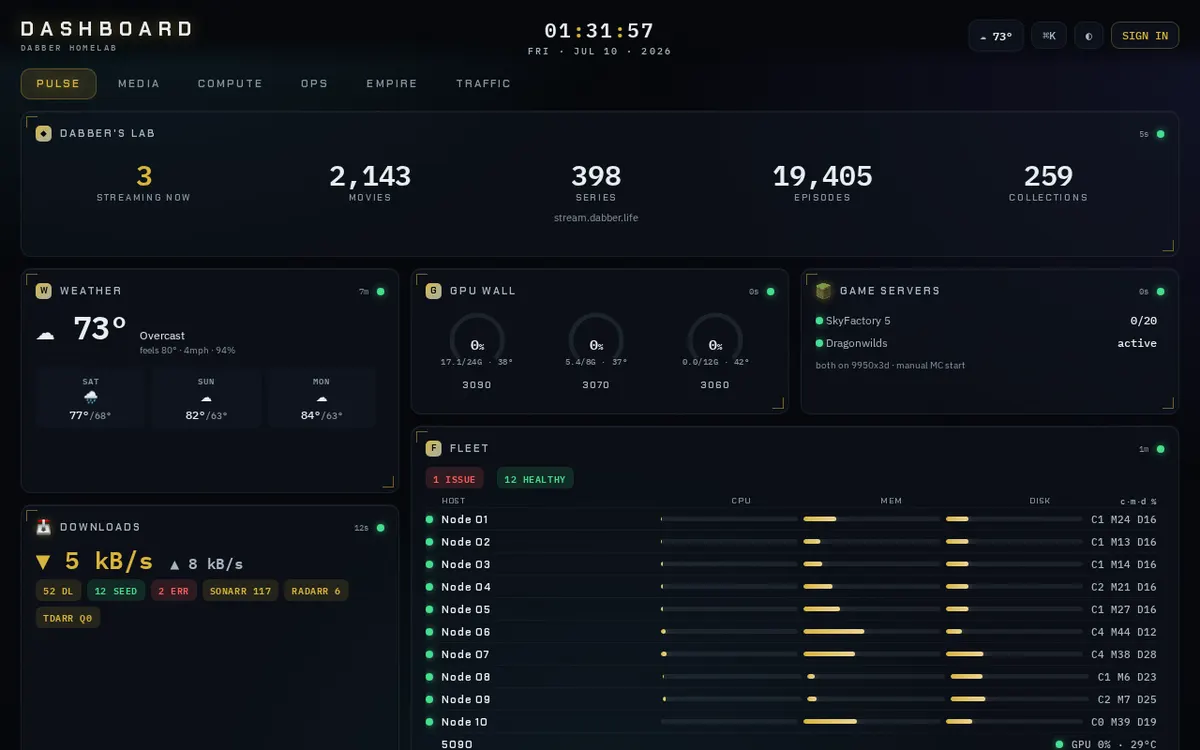Image resolution: width=1200 pixels, height=750 pixels.
Task: Click the Dabber's Lab green status dot
Action: point(1160,134)
